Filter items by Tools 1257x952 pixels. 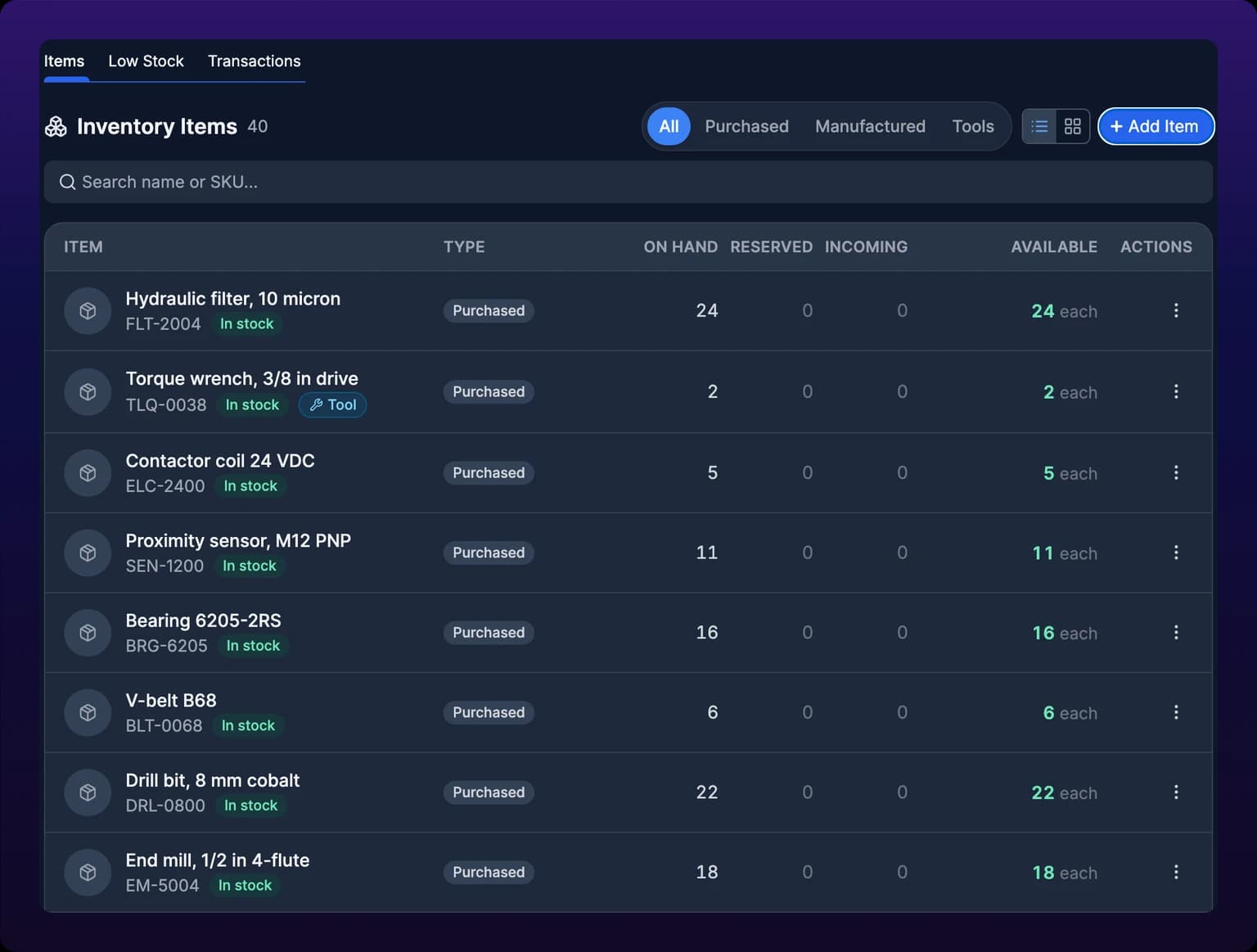click(972, 126)
